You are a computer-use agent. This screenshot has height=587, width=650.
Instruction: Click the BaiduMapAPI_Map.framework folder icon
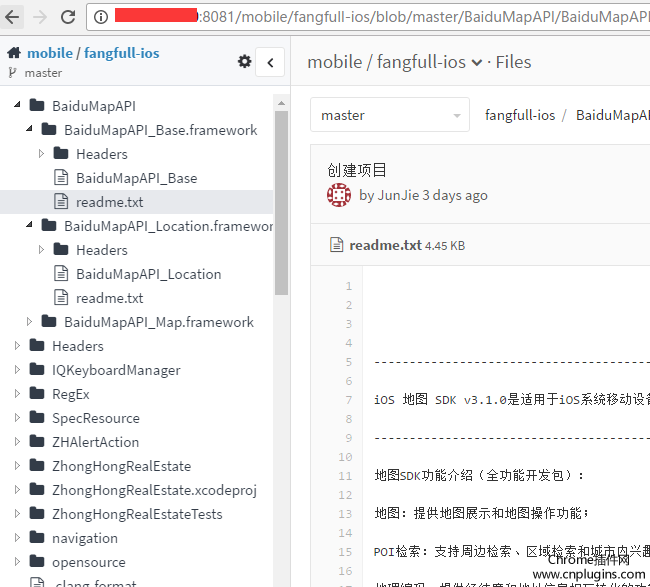(49, 321)
